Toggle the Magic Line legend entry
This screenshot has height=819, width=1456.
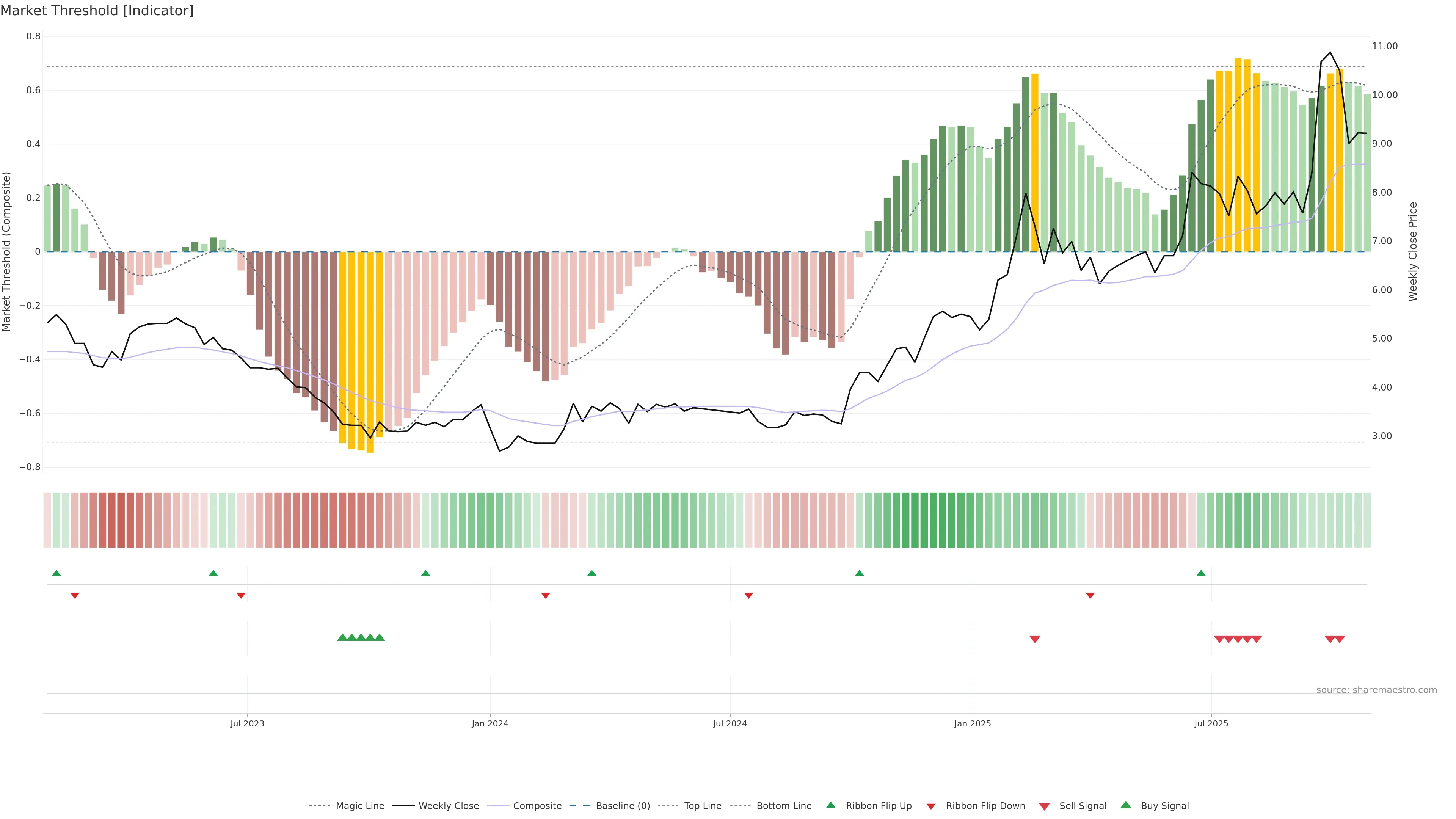click(x=359, y=806)
